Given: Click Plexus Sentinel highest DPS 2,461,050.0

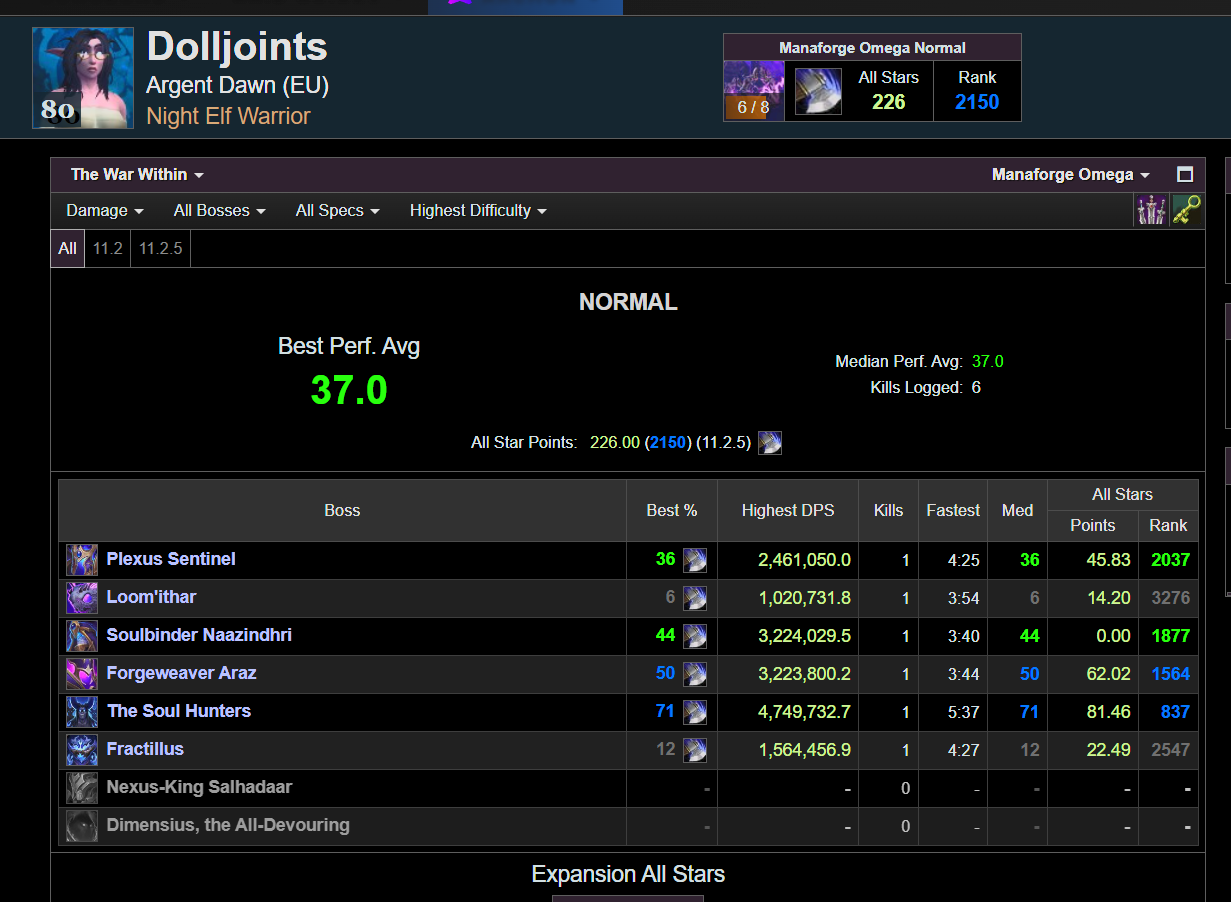Looking at the screenshot, I should click(804, 560).
